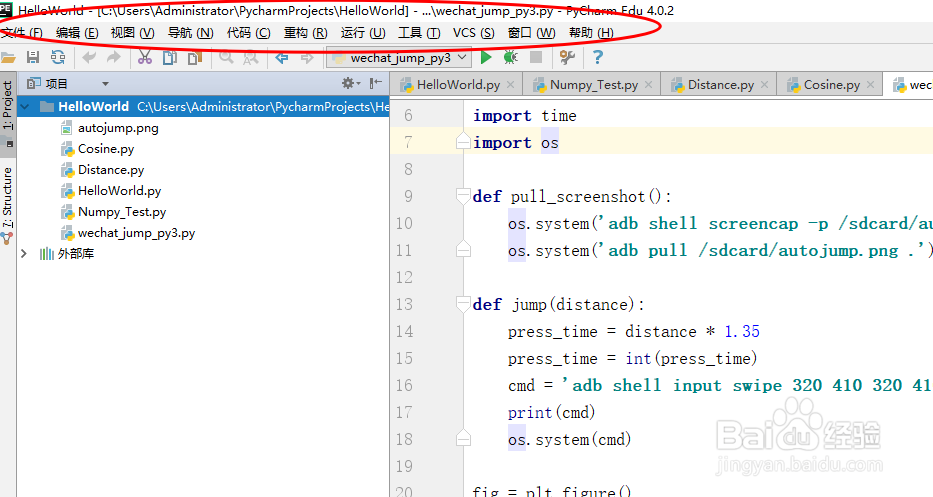Image resolution: width=933 pixels, height=497 pixels.
Task: Click the Replace toolbar icon
Action: [251, 58]
